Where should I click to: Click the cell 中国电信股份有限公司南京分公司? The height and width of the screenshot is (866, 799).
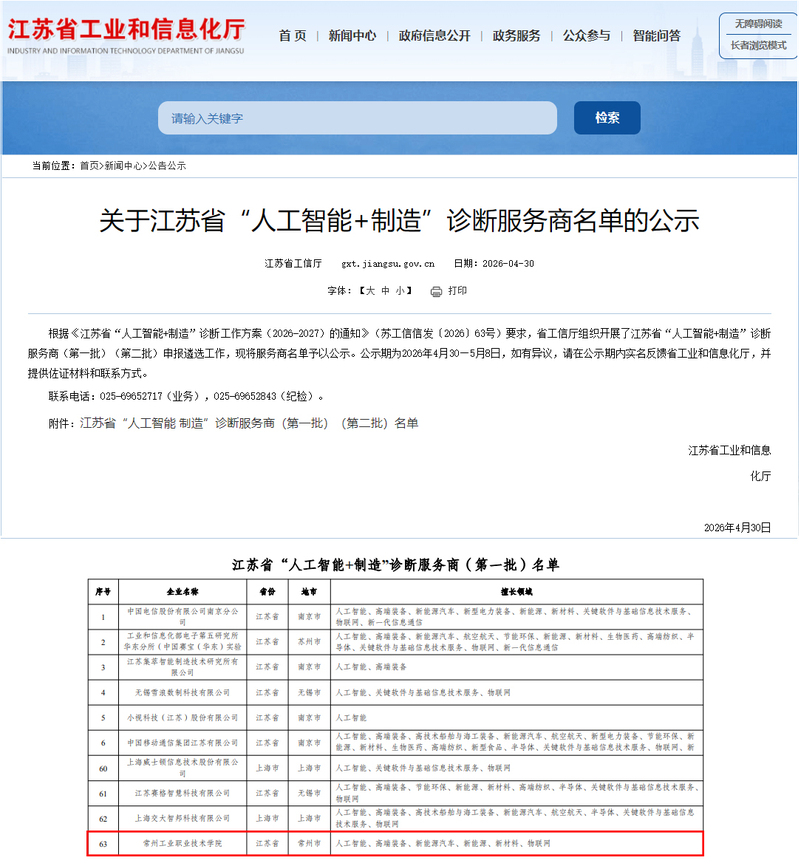tap(182, 617)
